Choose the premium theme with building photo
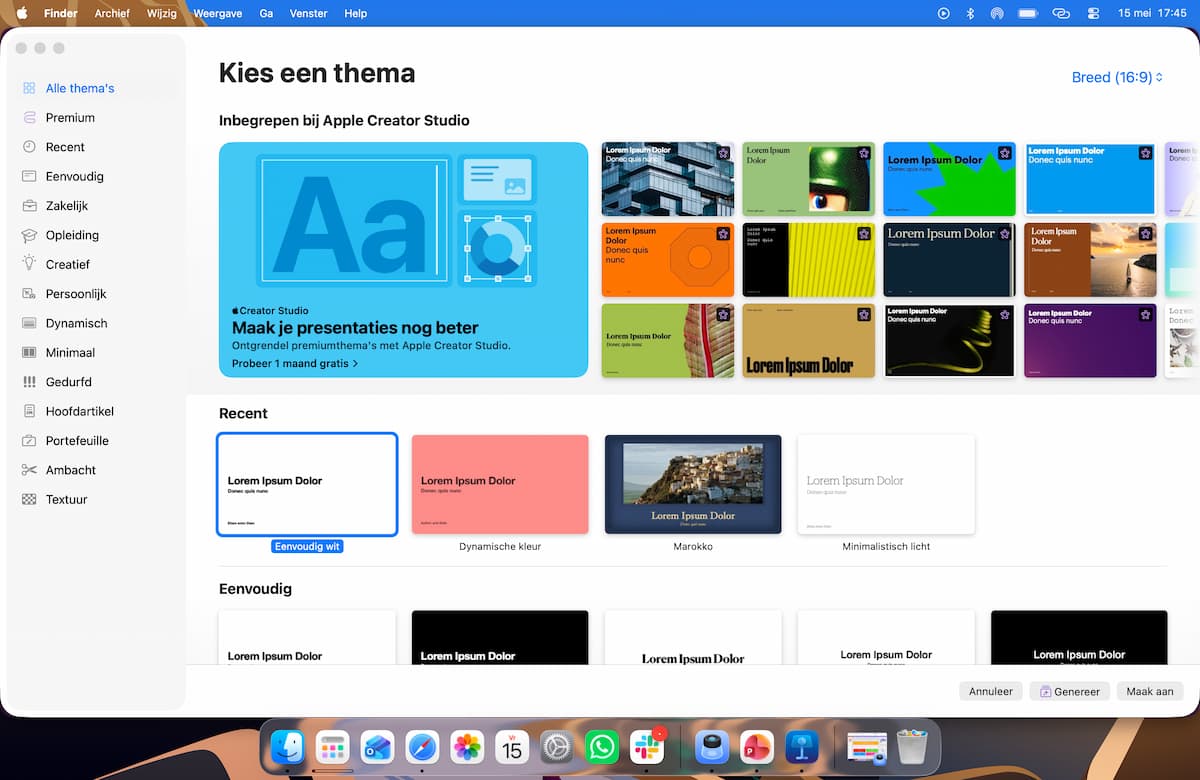Image resolution: width=1200 pixels, height=780 pixels. point(668,179)
